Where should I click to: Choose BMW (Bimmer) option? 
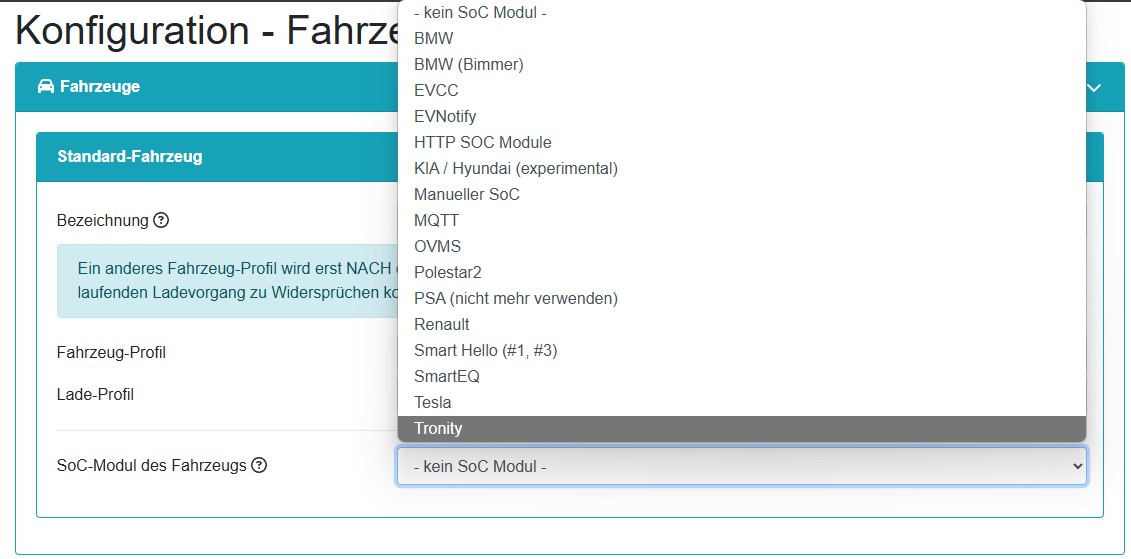point(469,64)
